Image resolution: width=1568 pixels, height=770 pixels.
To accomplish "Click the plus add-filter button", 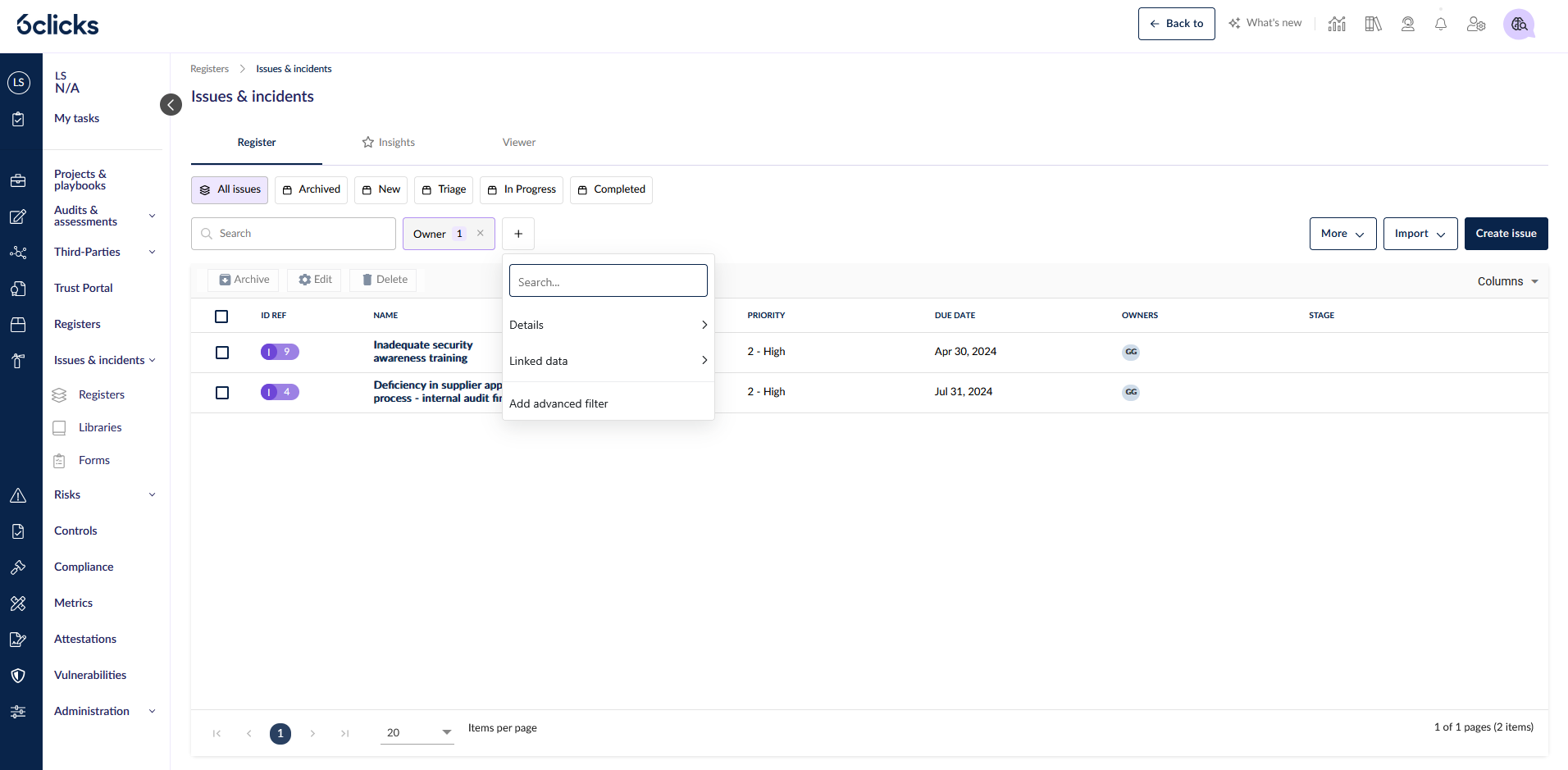I will [518, 234].
